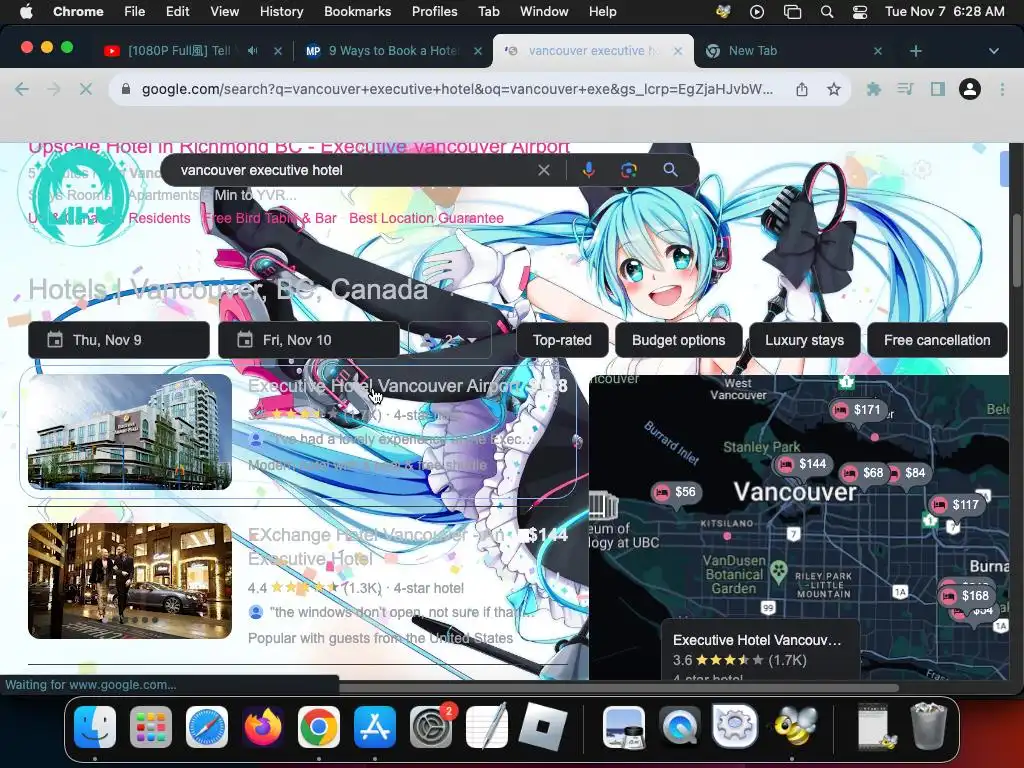The width and height of the screenshot is (1024, 768).
Task: Open a new tab with plus button
Action: [x=916, y=51]
